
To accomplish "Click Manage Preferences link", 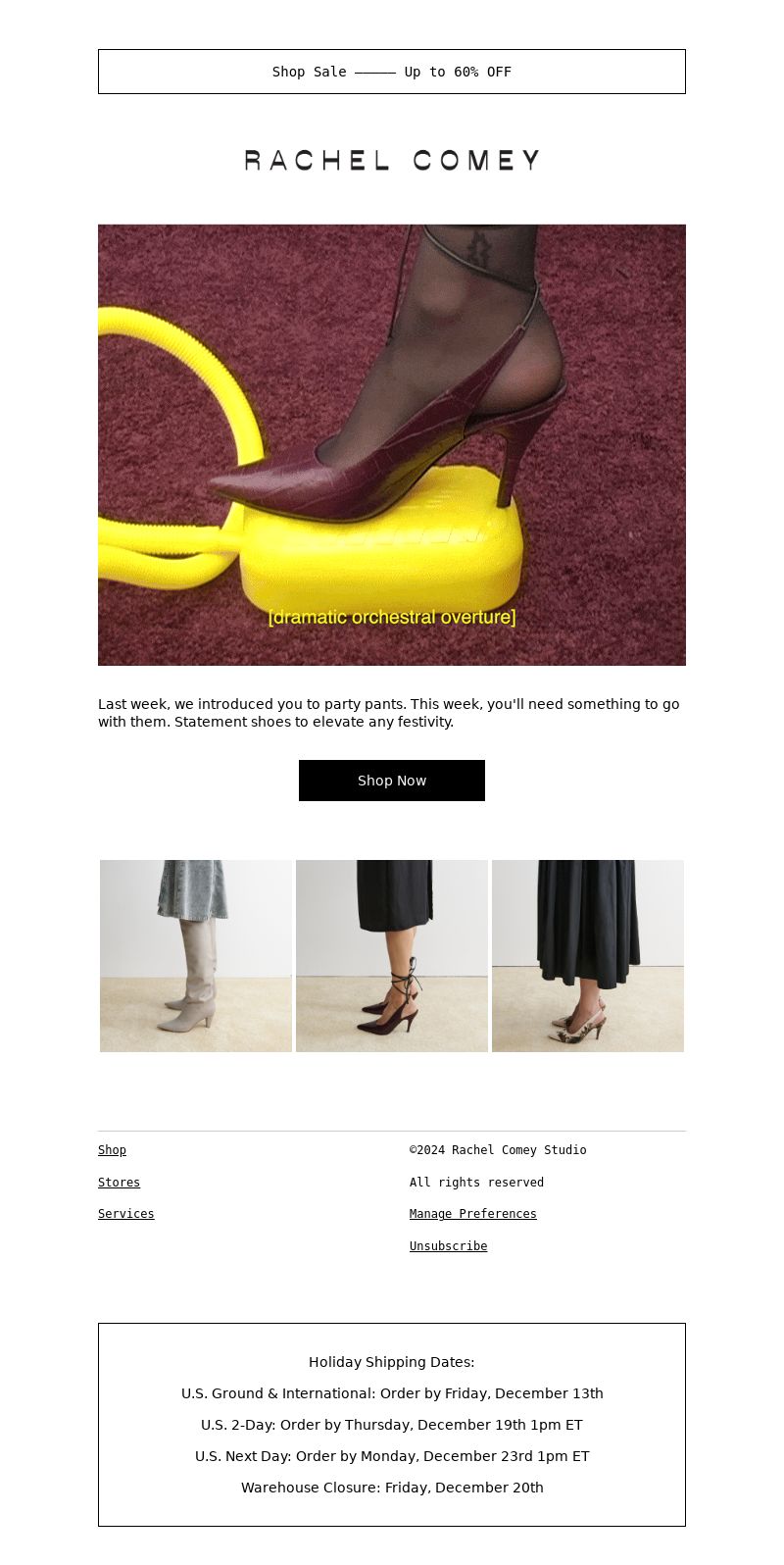I will coord(473,1214).
